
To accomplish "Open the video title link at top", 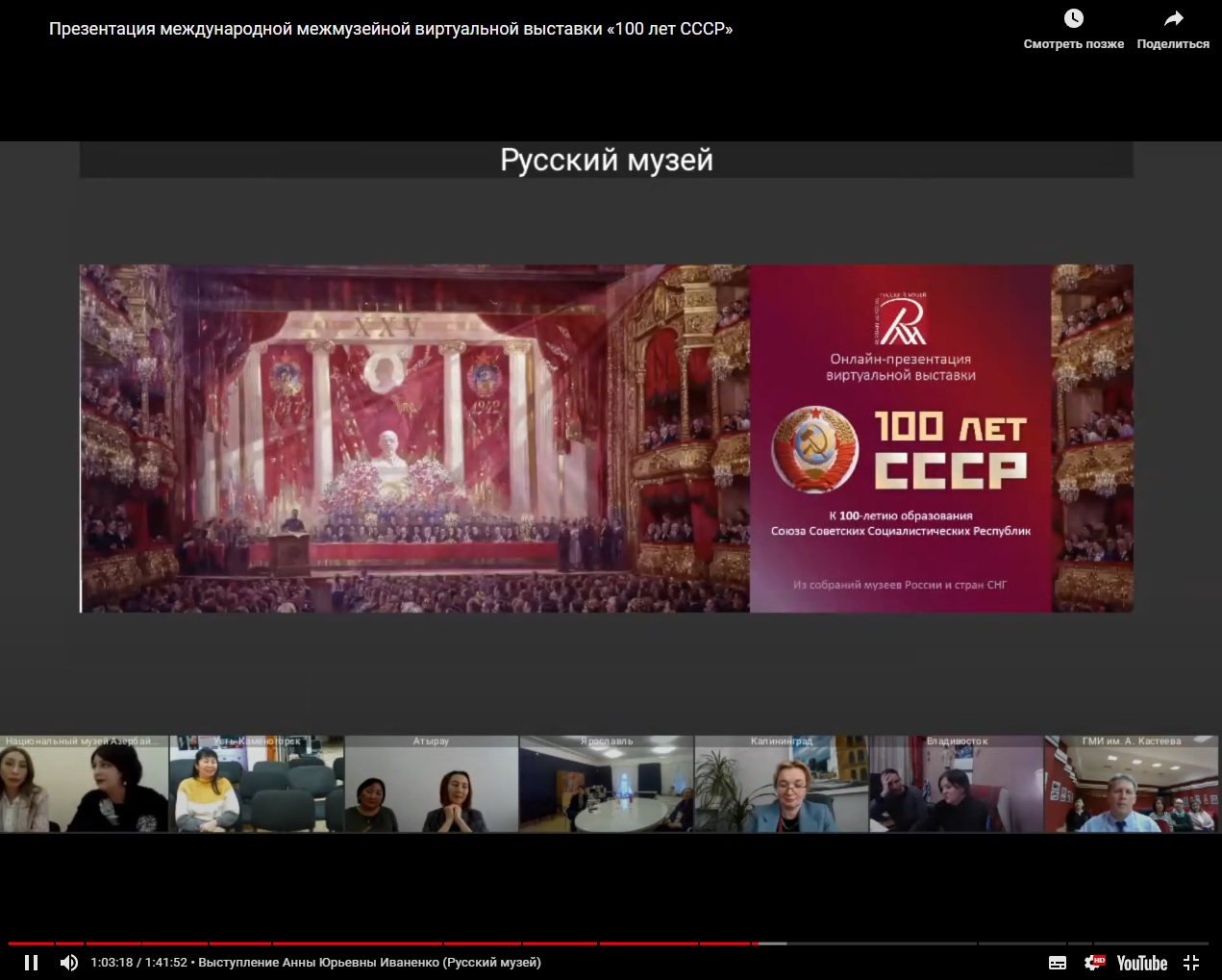I will pos(390,29).
